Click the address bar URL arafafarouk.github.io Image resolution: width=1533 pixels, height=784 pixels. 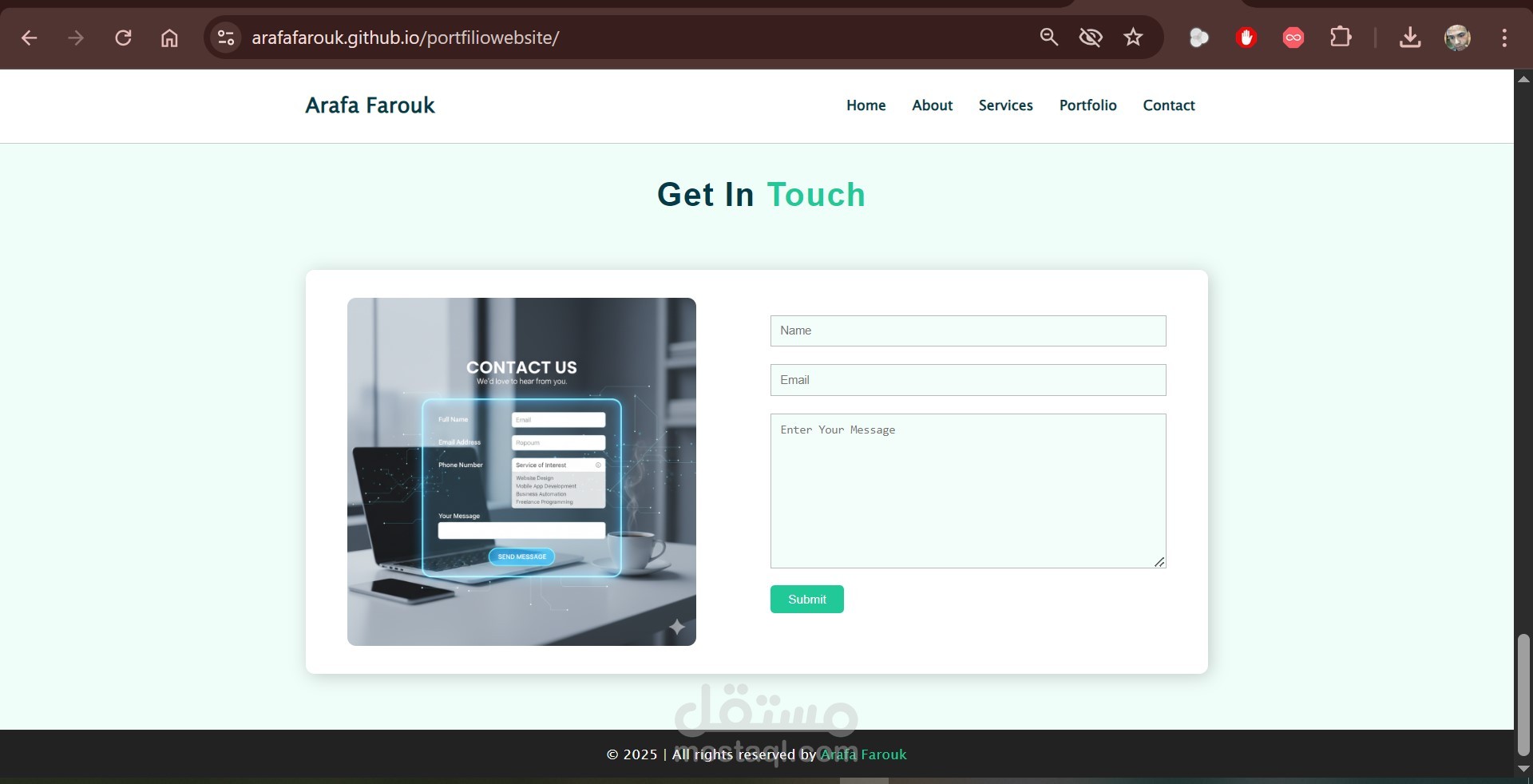pos(405,38)
